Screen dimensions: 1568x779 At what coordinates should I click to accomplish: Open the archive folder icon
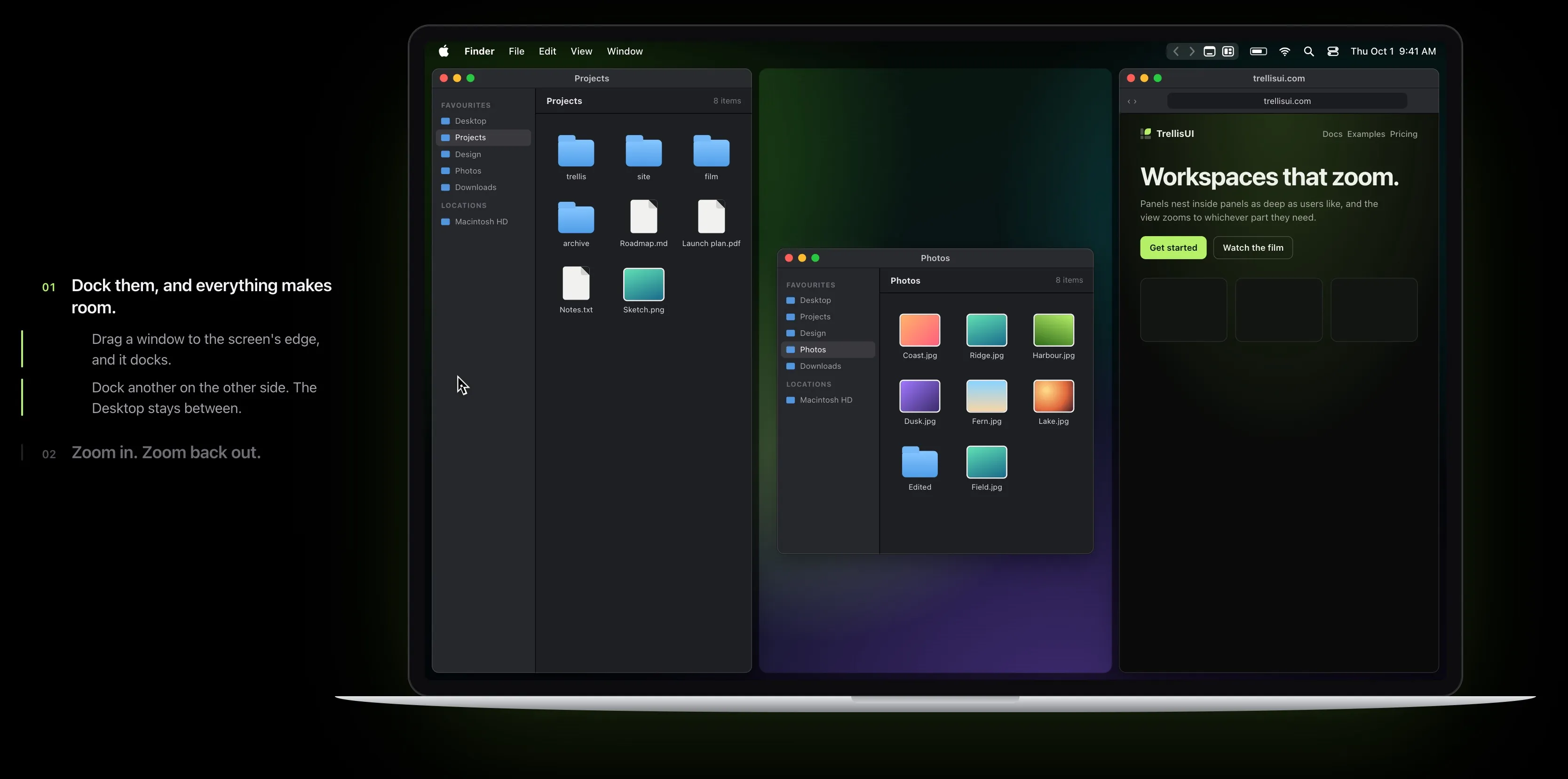click(x=576, y=217)
